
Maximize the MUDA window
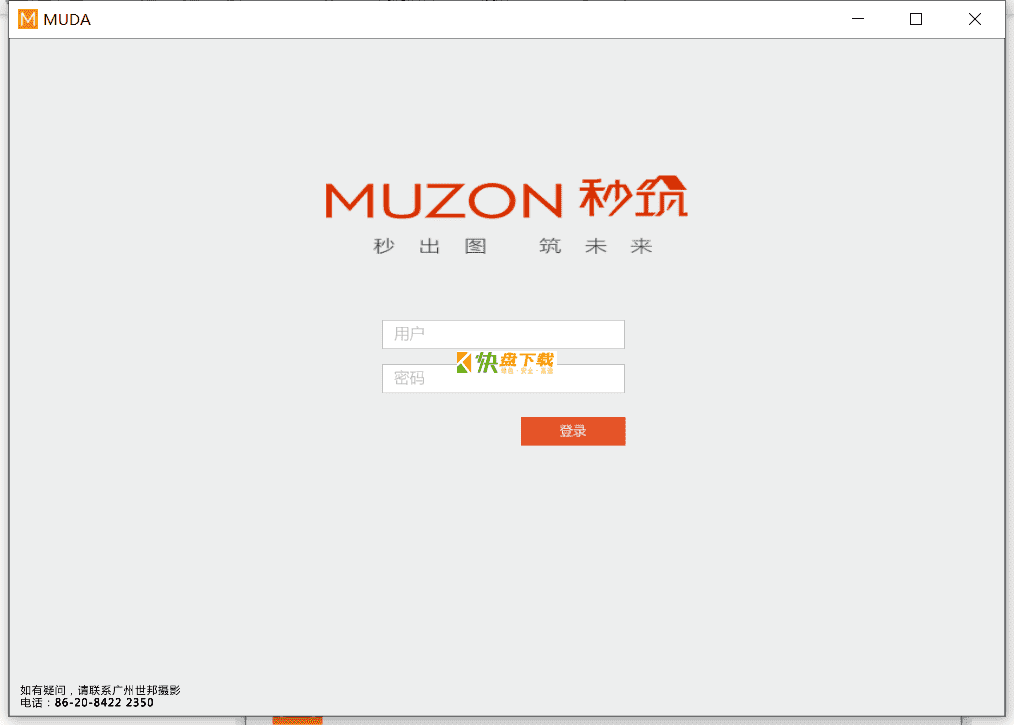click(916, 19)
